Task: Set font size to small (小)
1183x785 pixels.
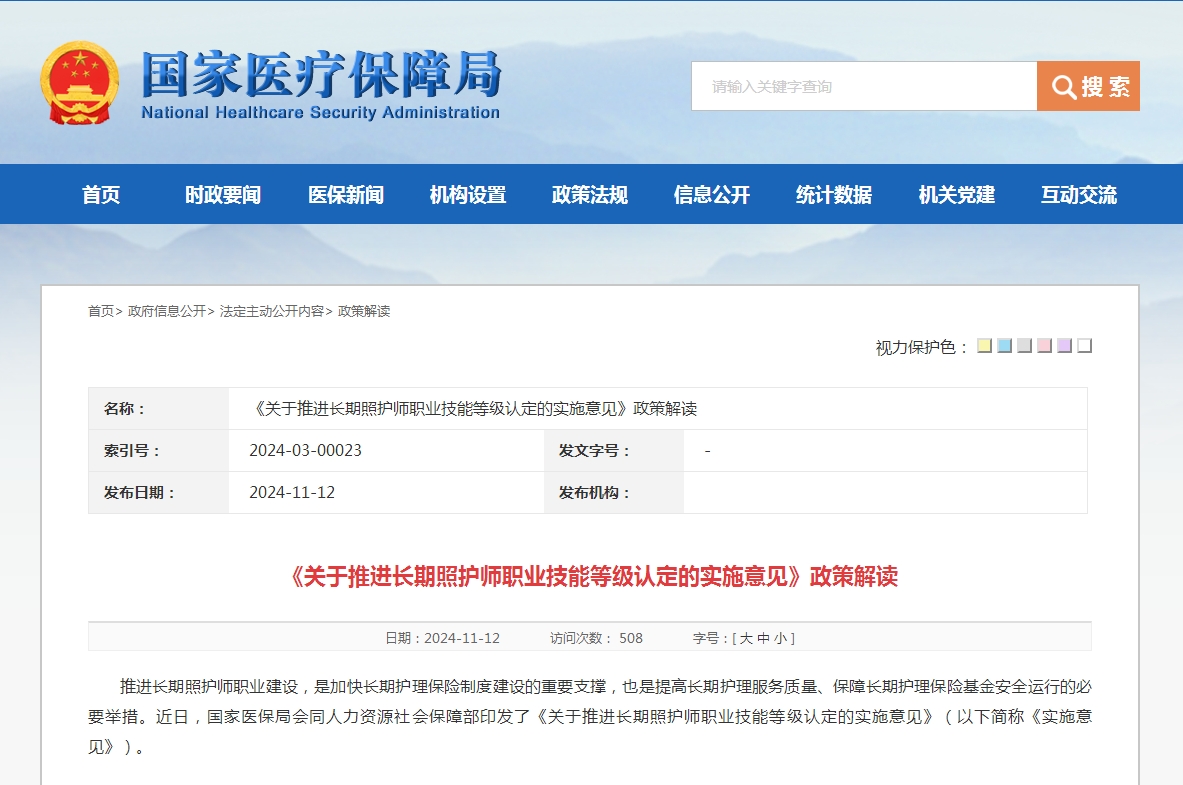Action: pyautogui.click(x=780, y=638)
